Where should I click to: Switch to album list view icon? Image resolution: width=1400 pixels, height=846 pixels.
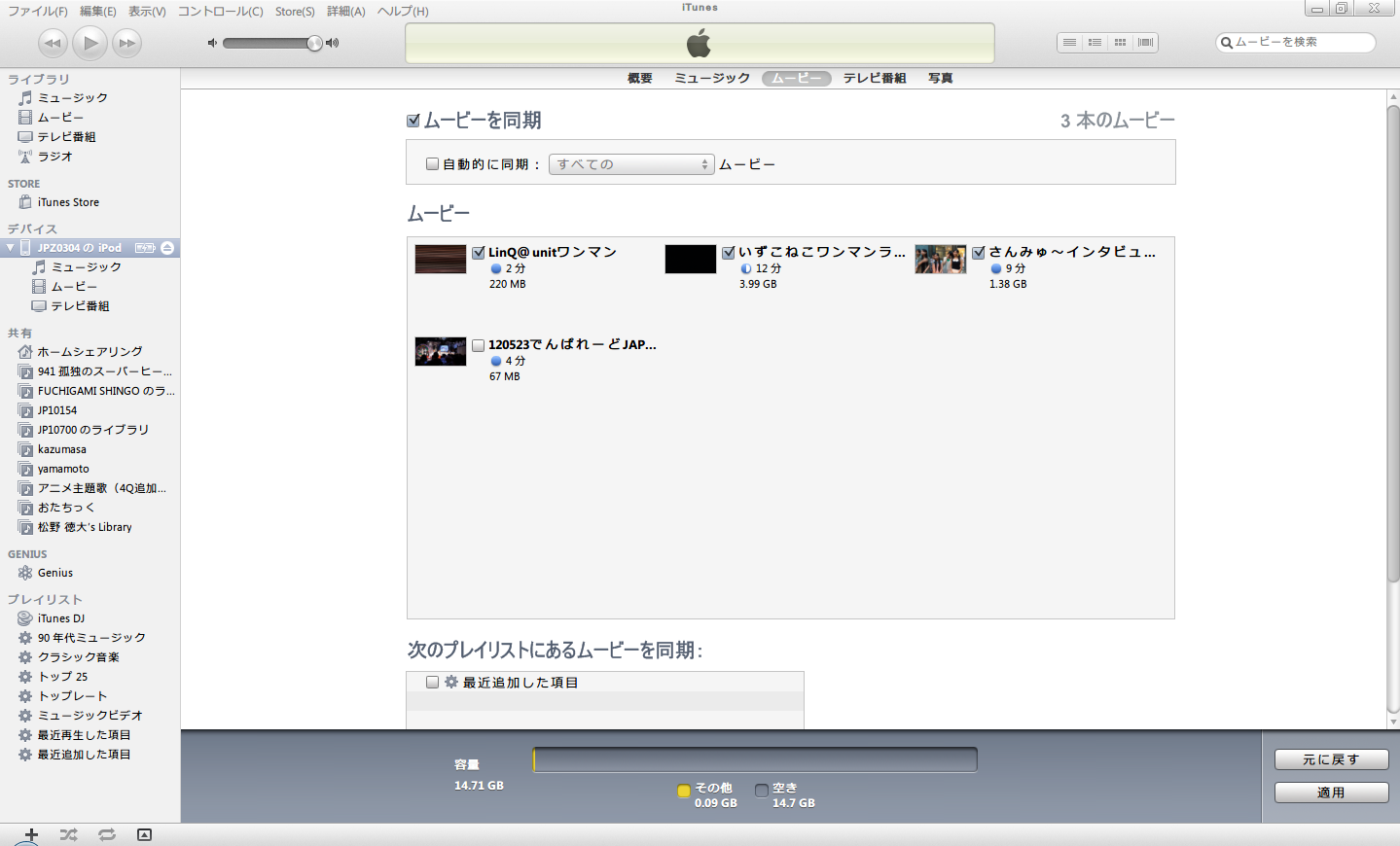click(1095, 43)
